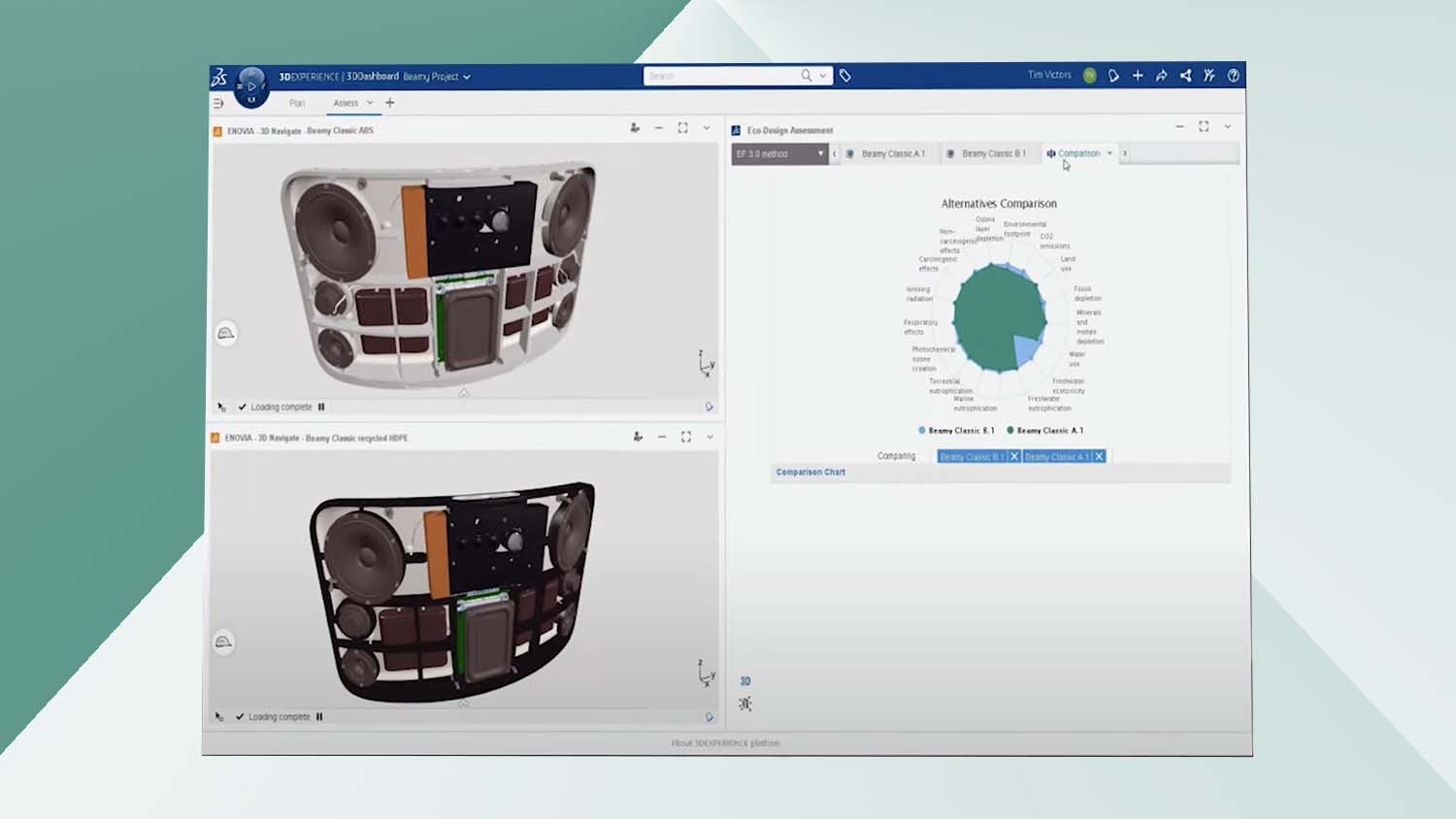The height and width of the screenshot is (819, 1456).
Task: Click the share arrow icon
Action: pos(1161,76)
